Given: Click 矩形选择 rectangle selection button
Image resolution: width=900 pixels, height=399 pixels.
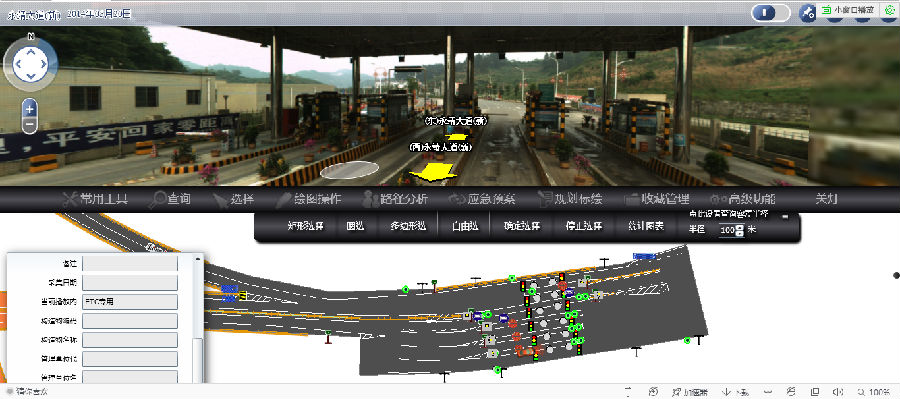Looking at the screenshot, I should (305, 226).
